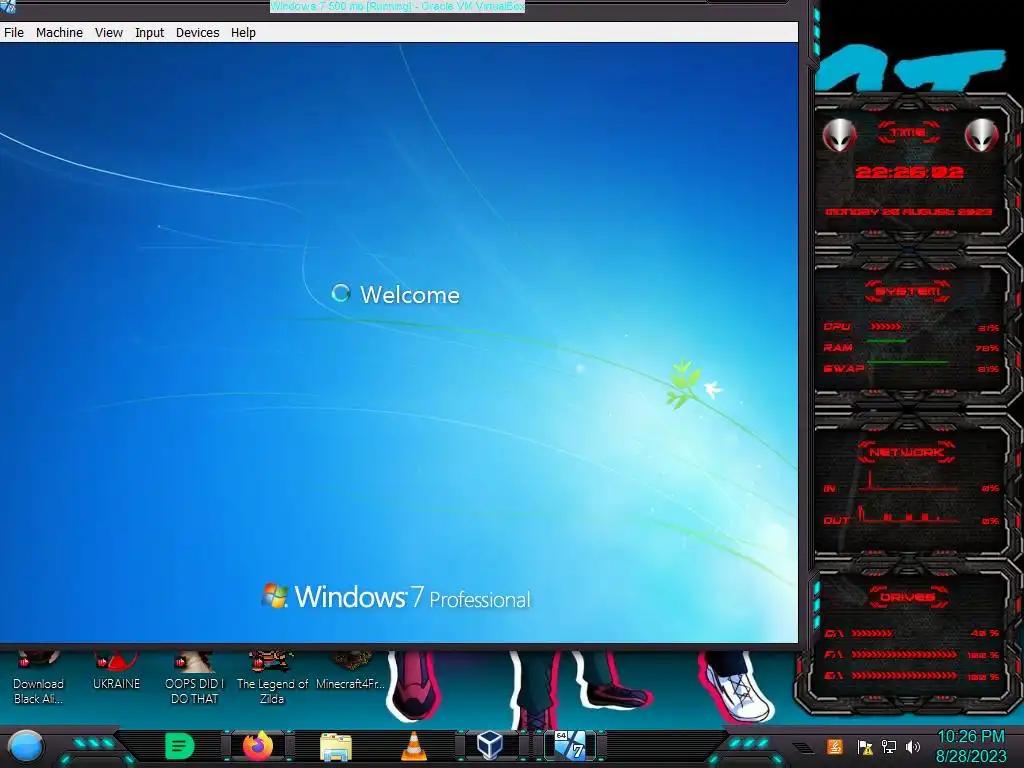1024x768 pixels.
Task: Click the TIME widget header
Action: 908,133
